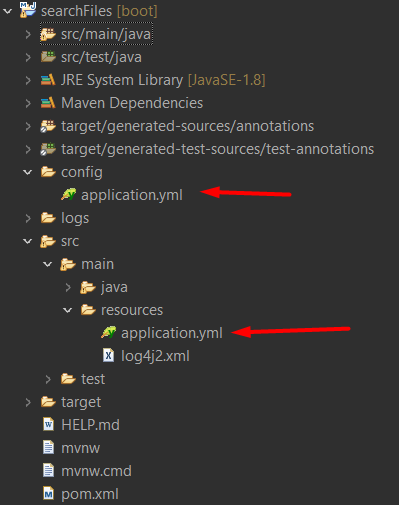Click the pom.xml Maven file icon
The height and width of the screenshot is (505, 399).
pyautogui.click(x=48, y=494)
